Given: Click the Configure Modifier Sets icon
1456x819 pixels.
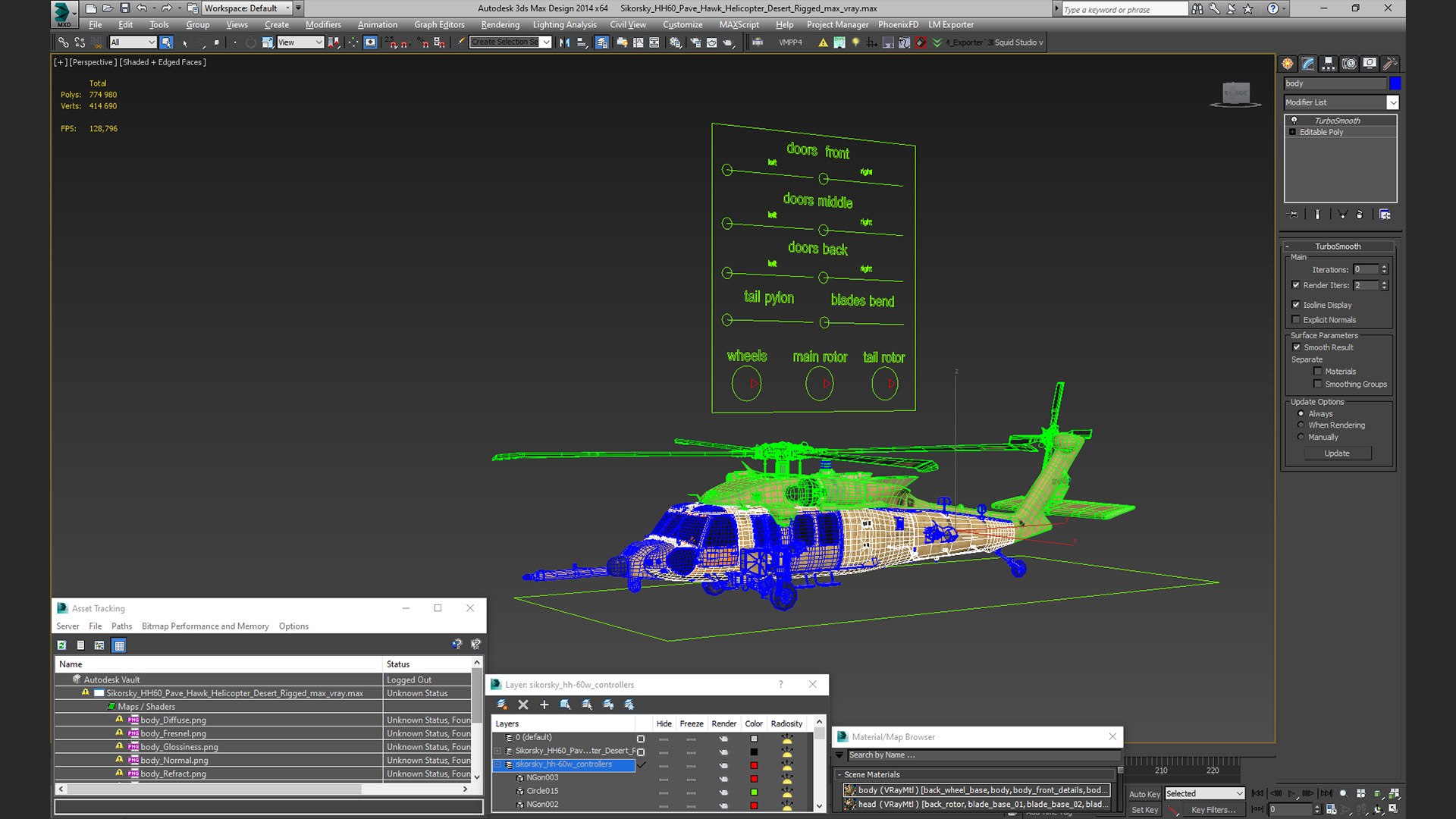Looking at the screenshot, I should pyautogui.click(x=1385, y=215).
